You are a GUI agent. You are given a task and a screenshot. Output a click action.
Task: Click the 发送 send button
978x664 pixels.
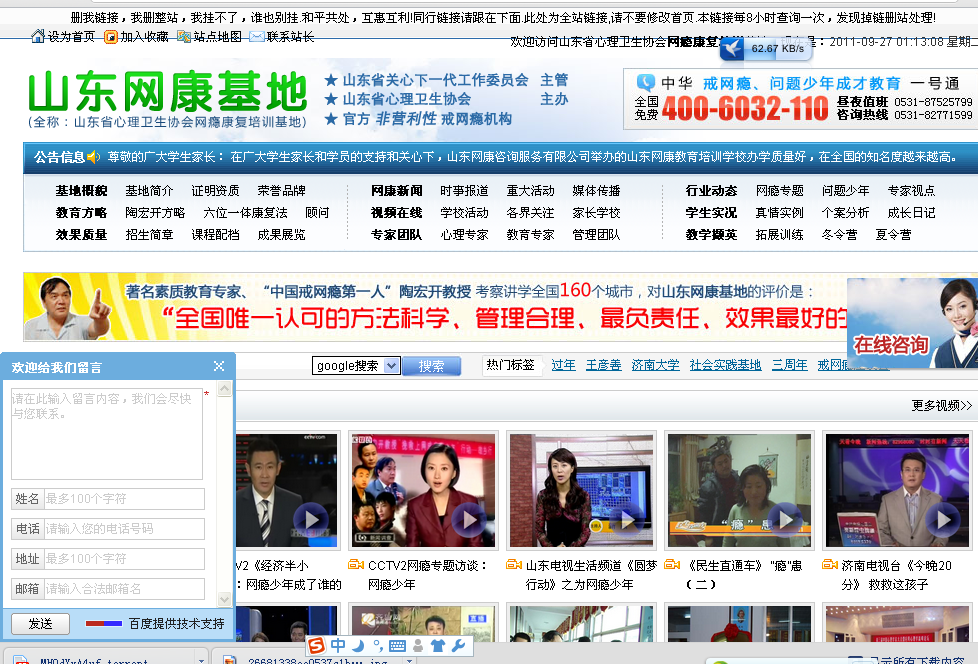pos(41,623)
